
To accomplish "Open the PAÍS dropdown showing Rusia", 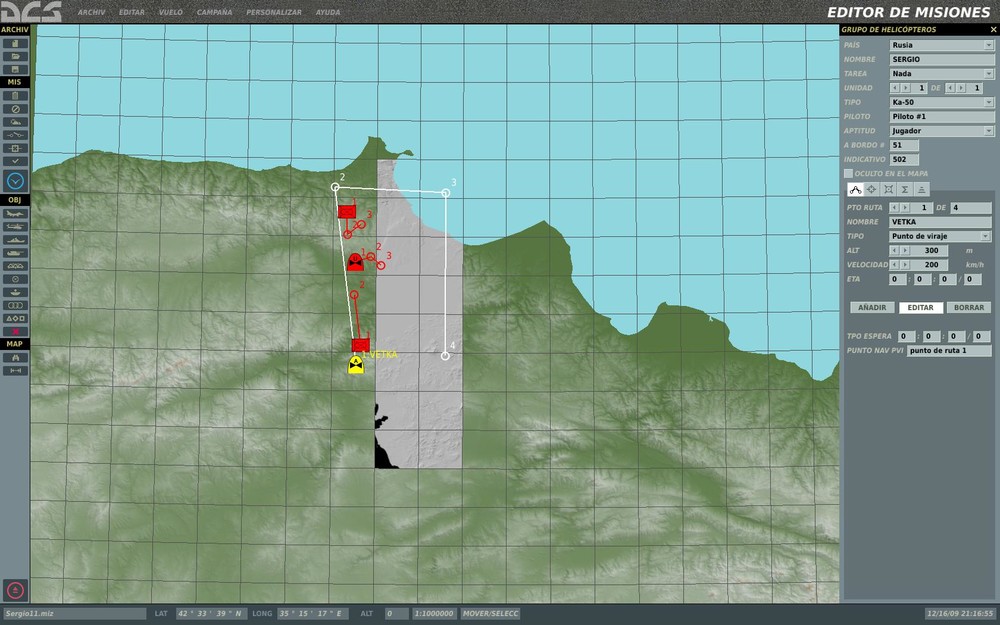I will pyautogui.click(x=990, y=44).
